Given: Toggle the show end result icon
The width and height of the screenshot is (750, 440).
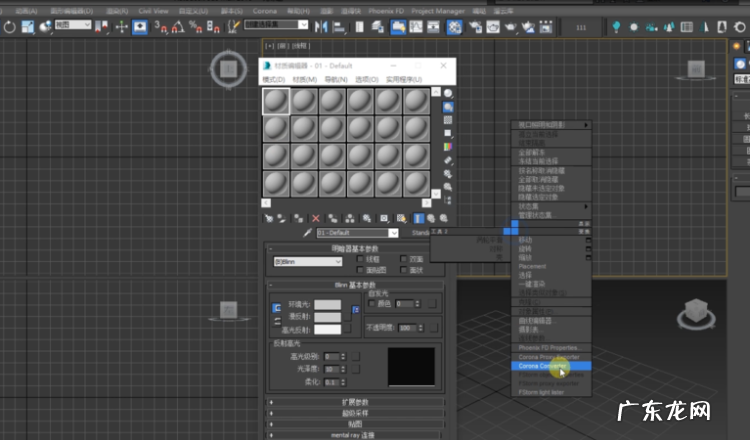Looking at the screenshot, I should [419, 219].
